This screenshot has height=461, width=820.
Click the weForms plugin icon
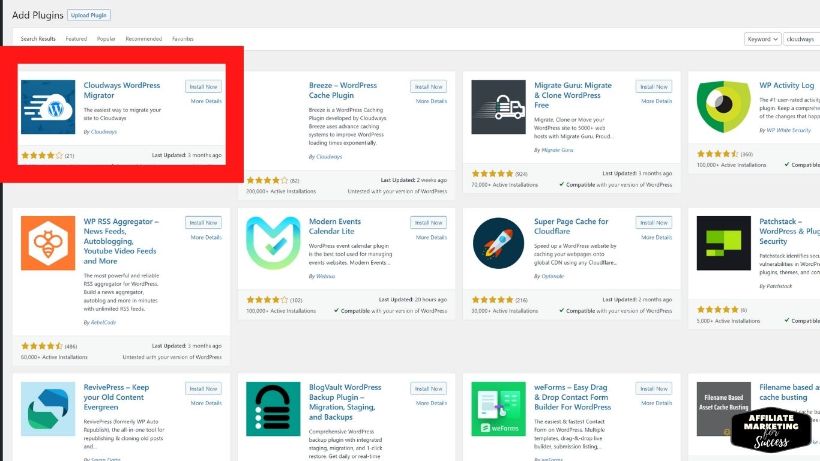point(498,409)
